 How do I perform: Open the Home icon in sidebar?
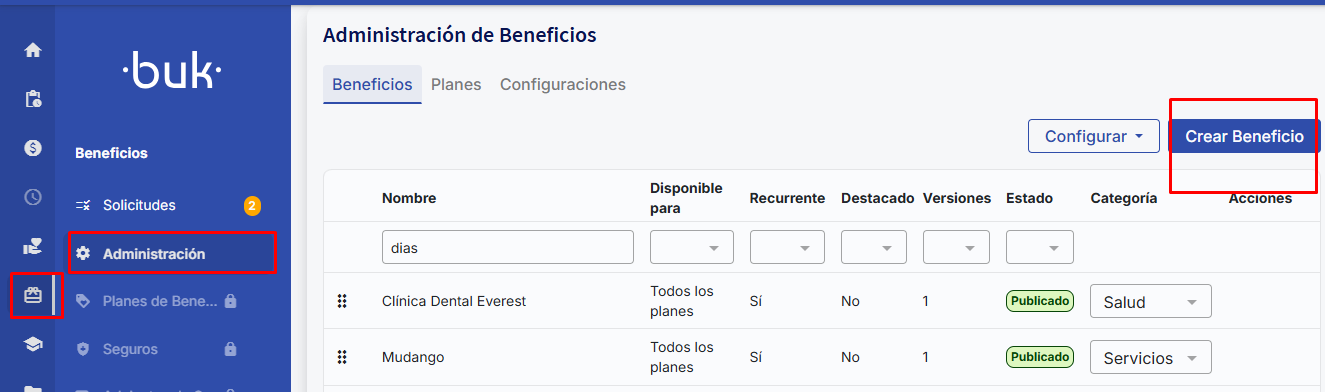tap(33, 50)
